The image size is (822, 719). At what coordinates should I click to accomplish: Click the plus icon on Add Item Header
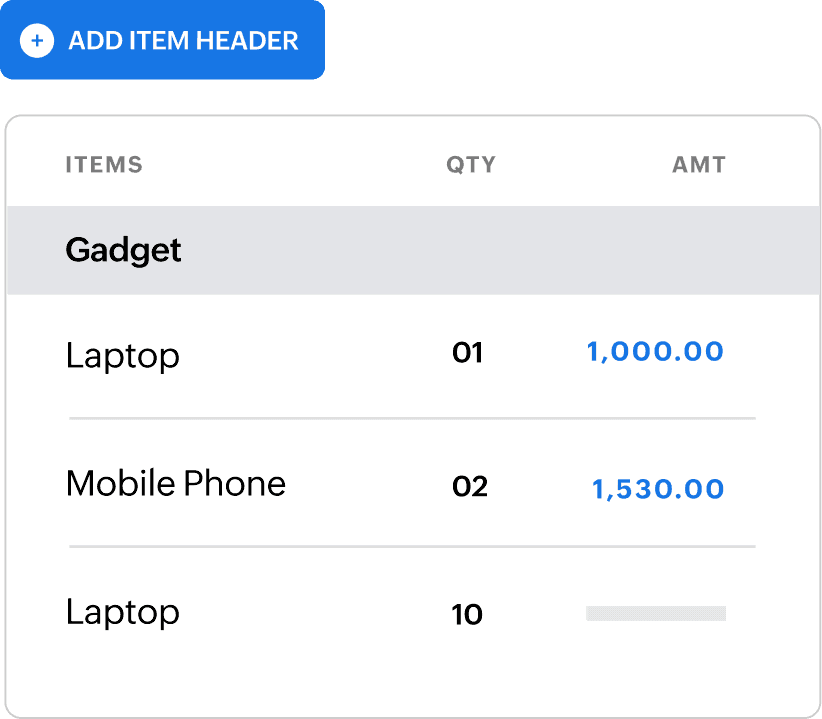(x=37, y=41)
